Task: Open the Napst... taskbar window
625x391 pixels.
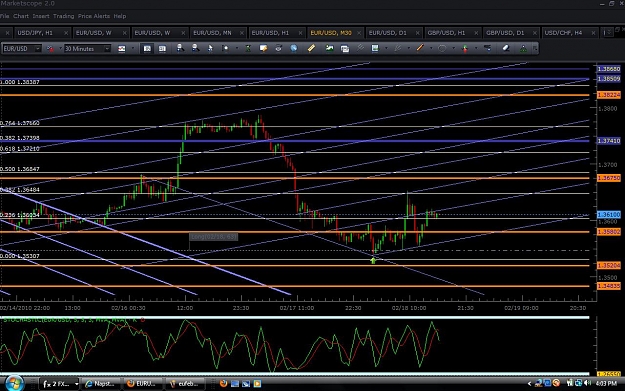Action: tap(101, 383)
